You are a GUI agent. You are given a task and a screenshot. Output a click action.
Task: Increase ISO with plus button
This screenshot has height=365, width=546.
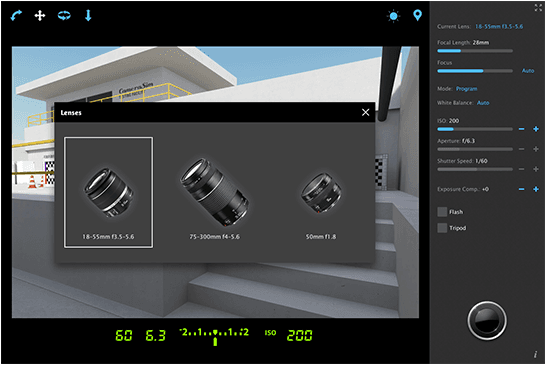click(536, 129)
